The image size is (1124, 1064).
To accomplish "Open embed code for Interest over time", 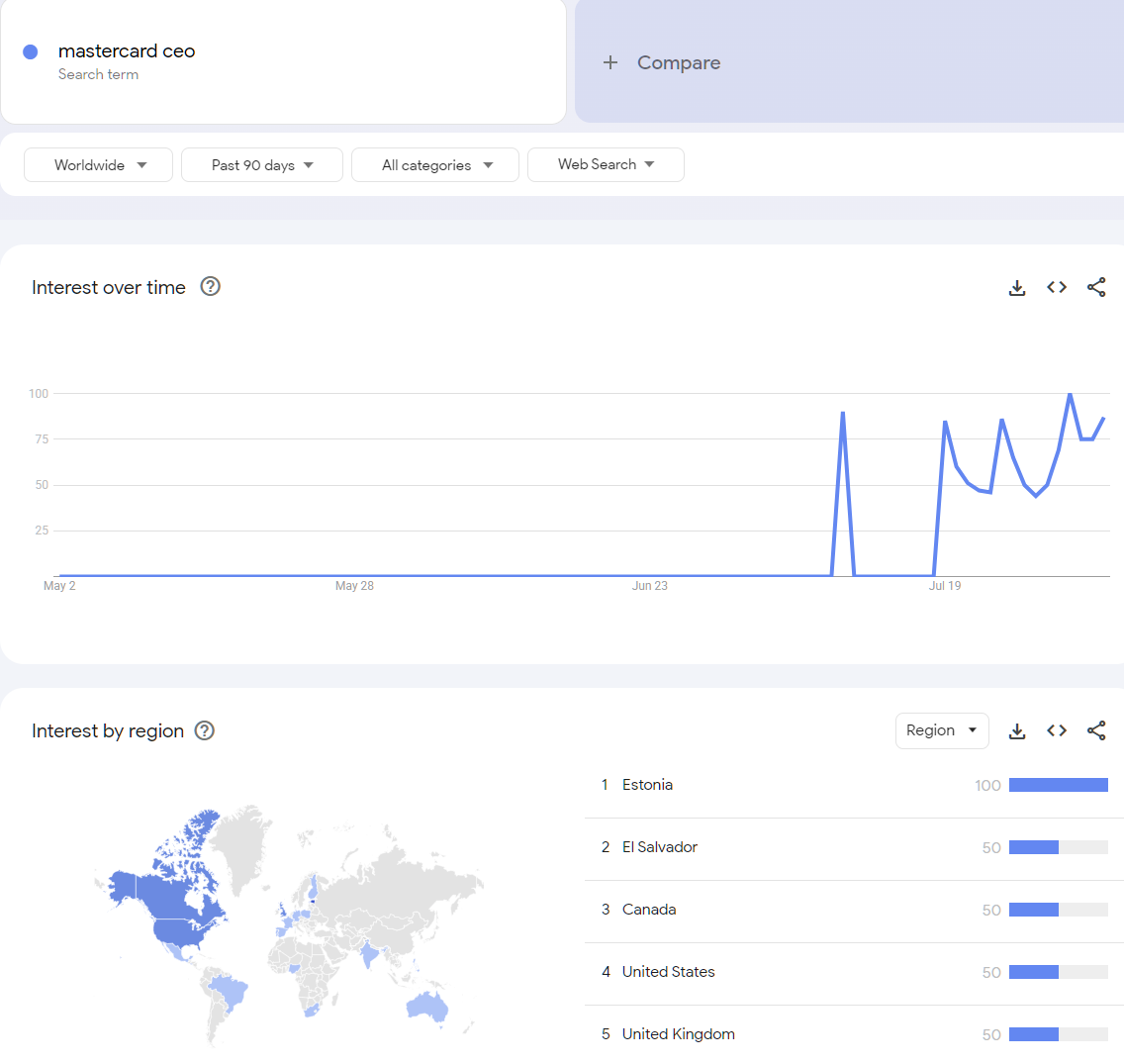I will click(x=1057, y=287).
